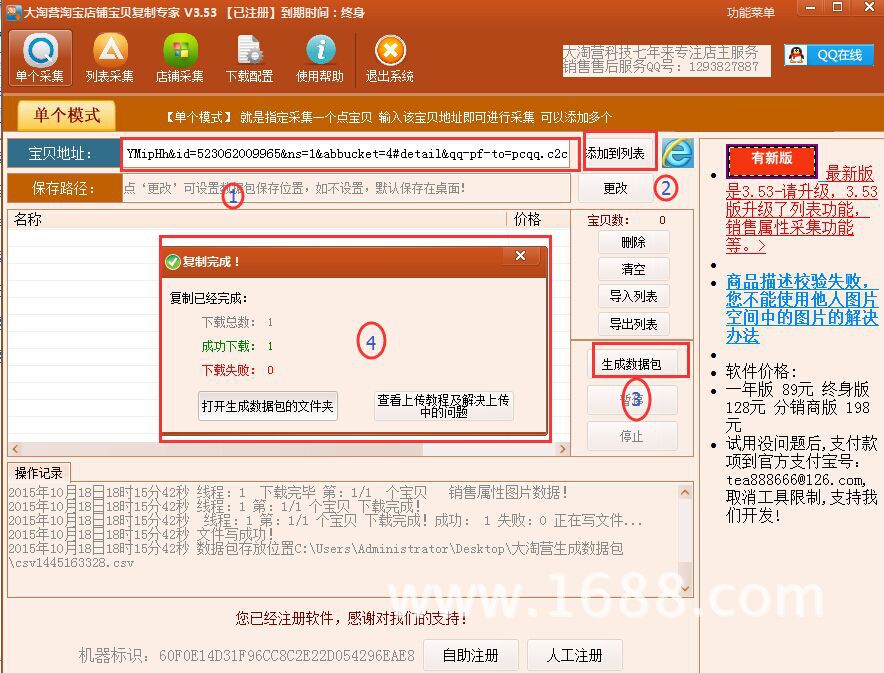Click the list's right scroll arrow
Screen dimensions: 884x673
[x=562, y=449]
